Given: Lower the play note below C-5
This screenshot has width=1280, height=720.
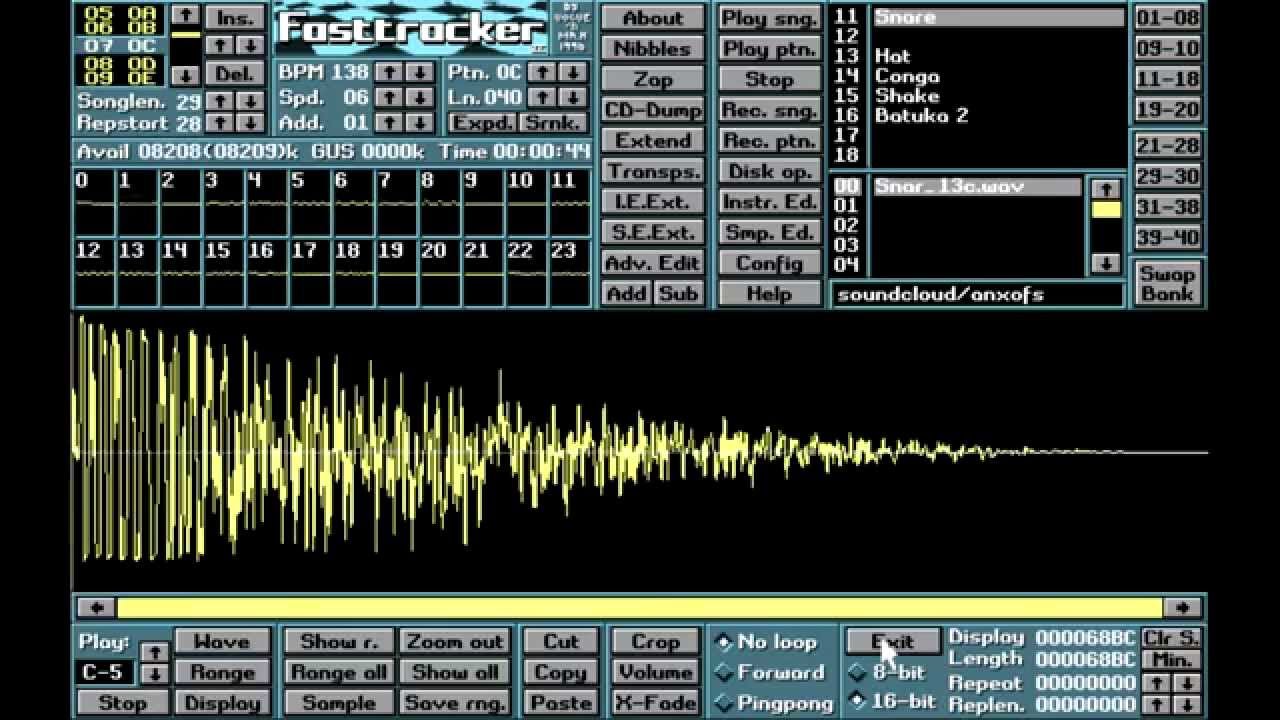Looking at the screenshot, I should click(x=154, y=674).
